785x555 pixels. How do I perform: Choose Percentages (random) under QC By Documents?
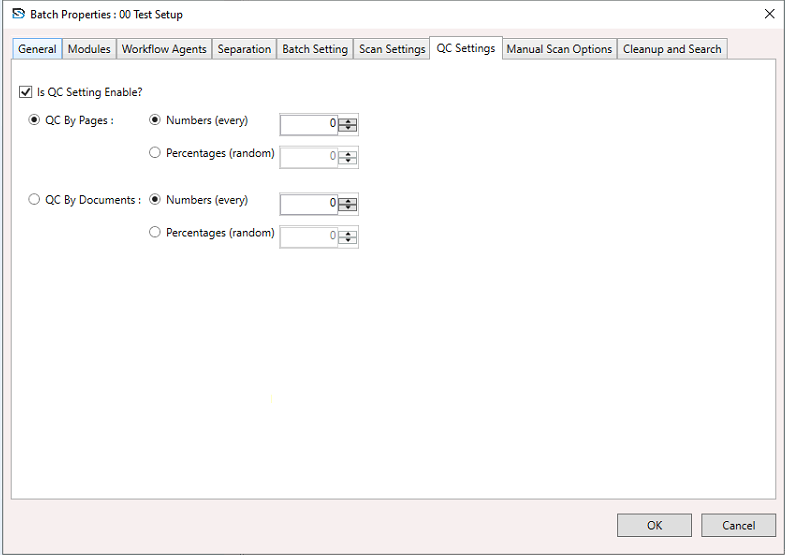155,232
